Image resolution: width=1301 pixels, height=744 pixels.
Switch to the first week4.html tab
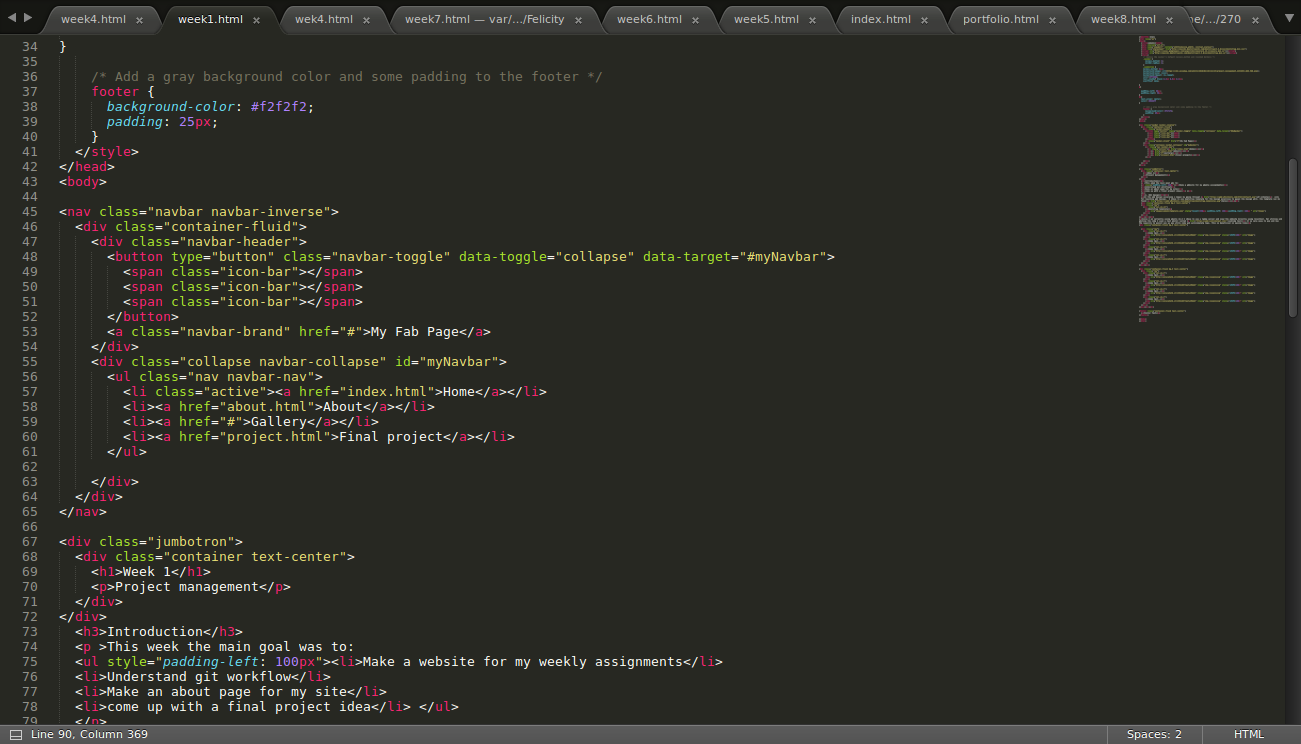93,19
